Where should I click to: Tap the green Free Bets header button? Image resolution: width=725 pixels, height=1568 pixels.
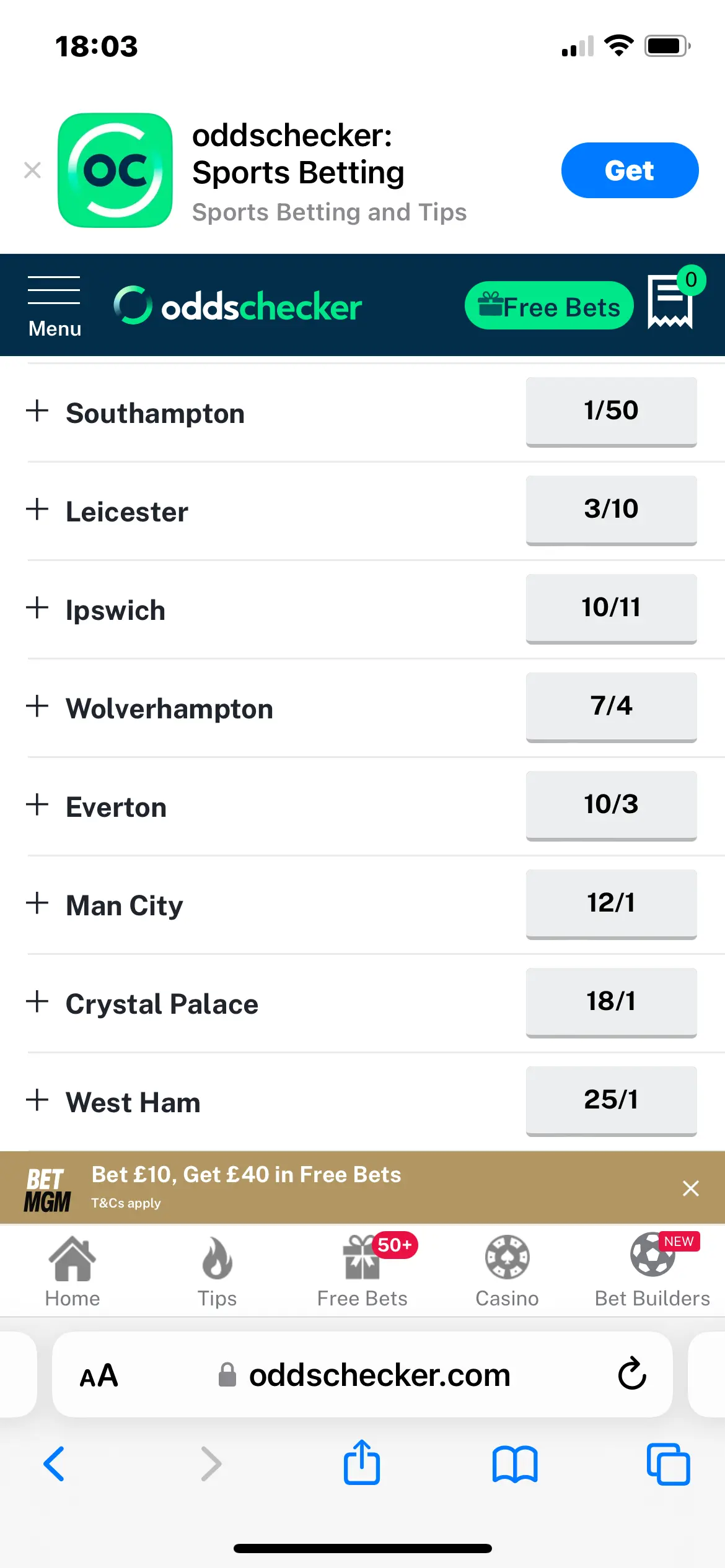(x=549, y=306)
